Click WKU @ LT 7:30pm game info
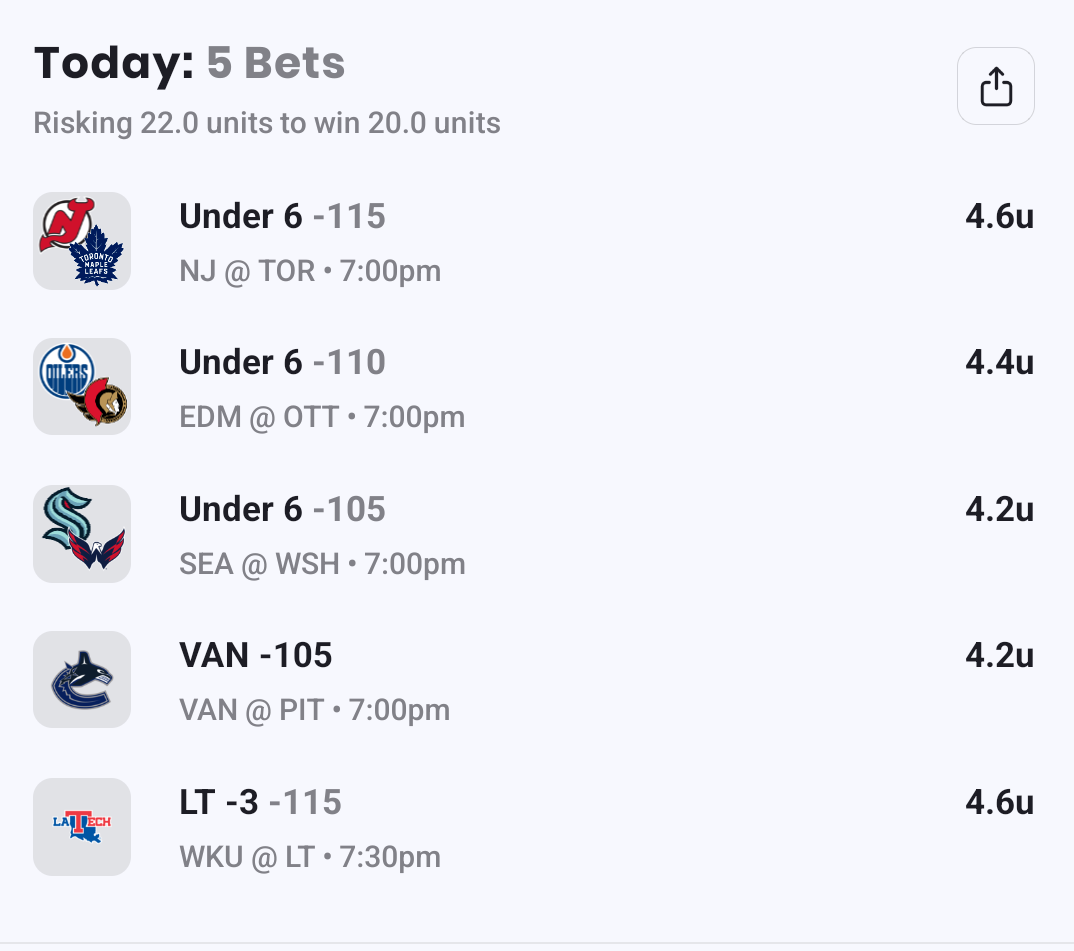Screen dimensions: 1074x951 tap(310, 857)
